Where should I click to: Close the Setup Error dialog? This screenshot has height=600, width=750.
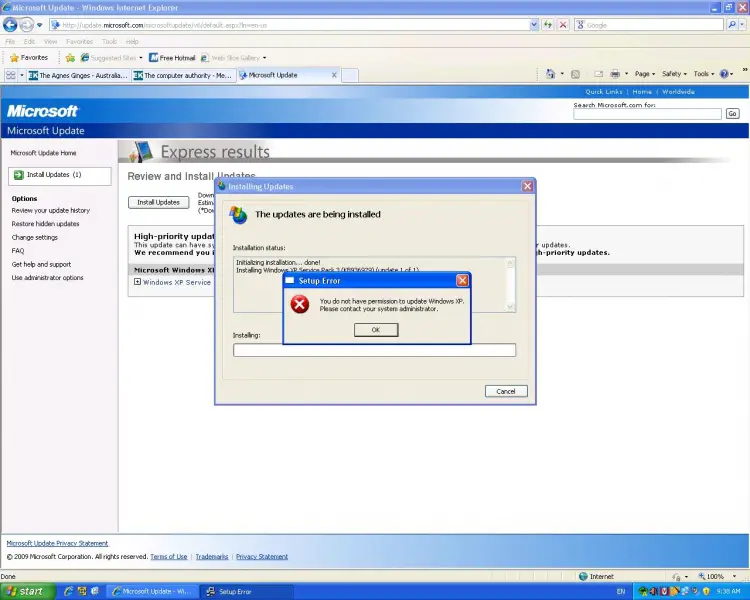(x=462, y=280)
